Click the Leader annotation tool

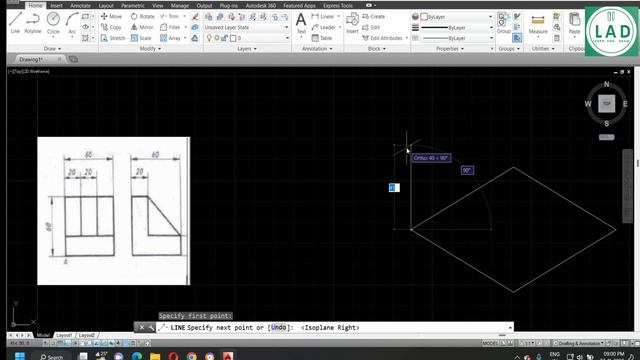coord(323,27)
